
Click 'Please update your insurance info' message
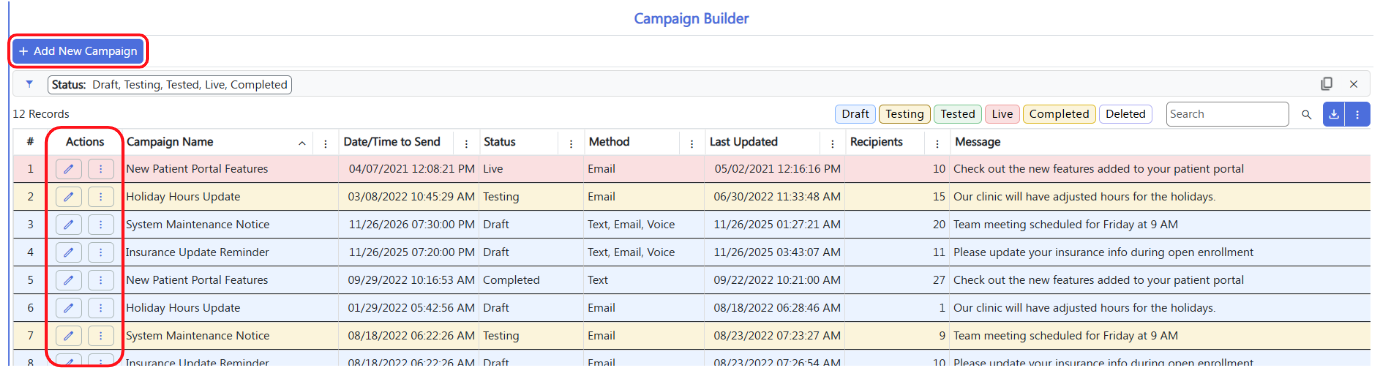coord(1103,252)
